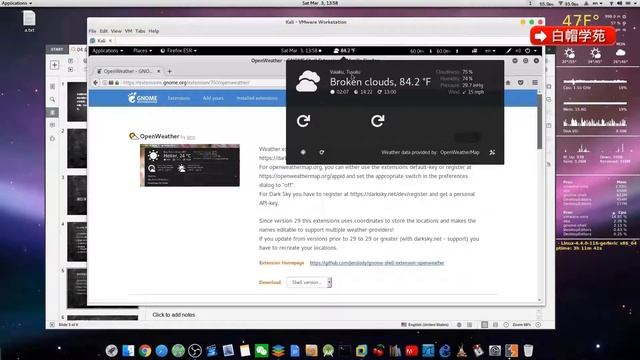The height and width of the screenshot is (360, 640).
Task: Open Finder from the dock
Action: tap(128, 350)
